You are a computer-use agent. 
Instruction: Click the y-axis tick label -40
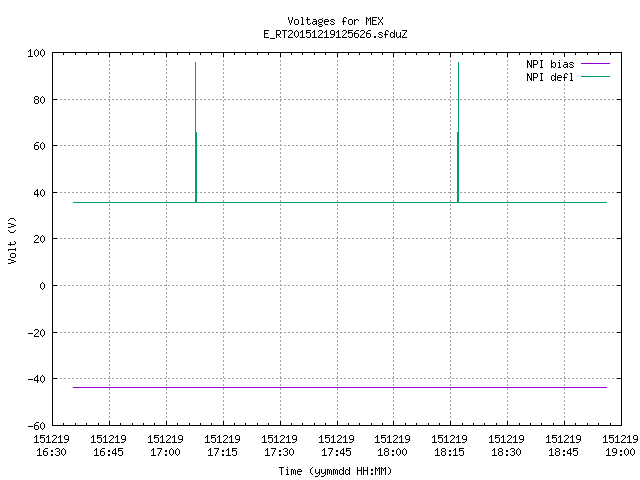[36, 379]
